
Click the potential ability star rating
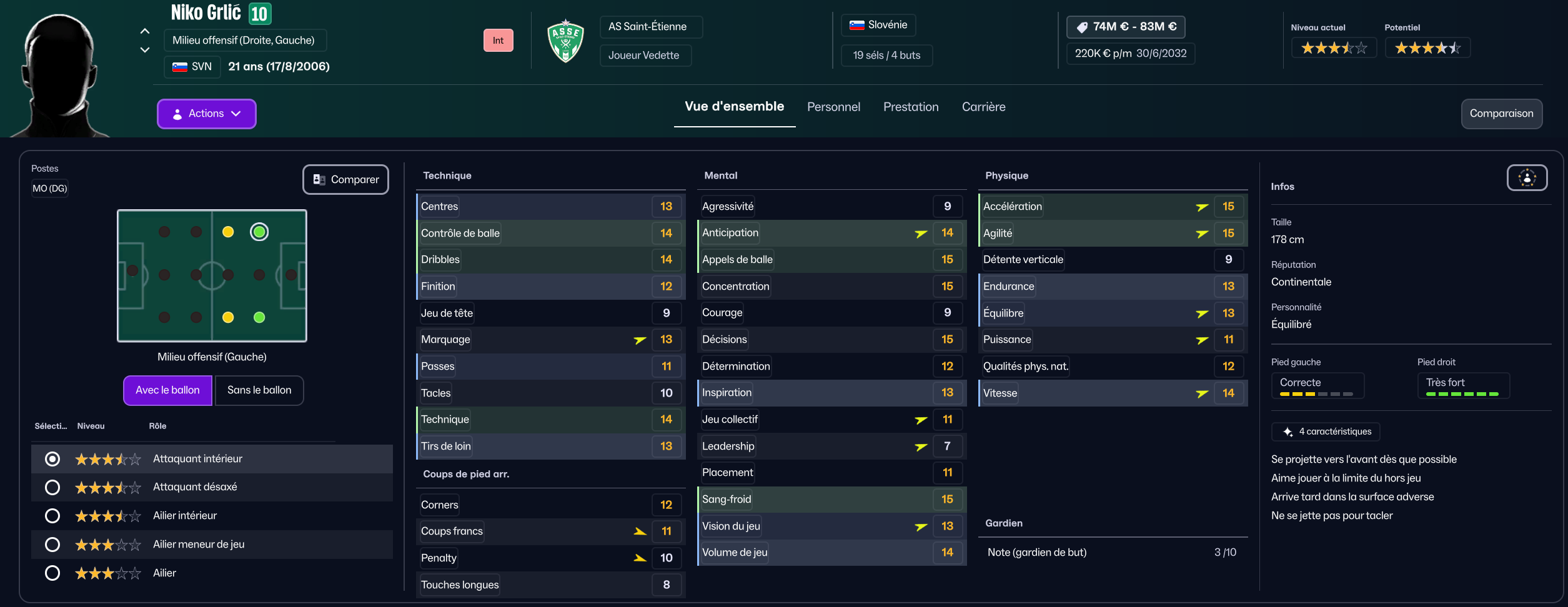(x=1427, y=48)
